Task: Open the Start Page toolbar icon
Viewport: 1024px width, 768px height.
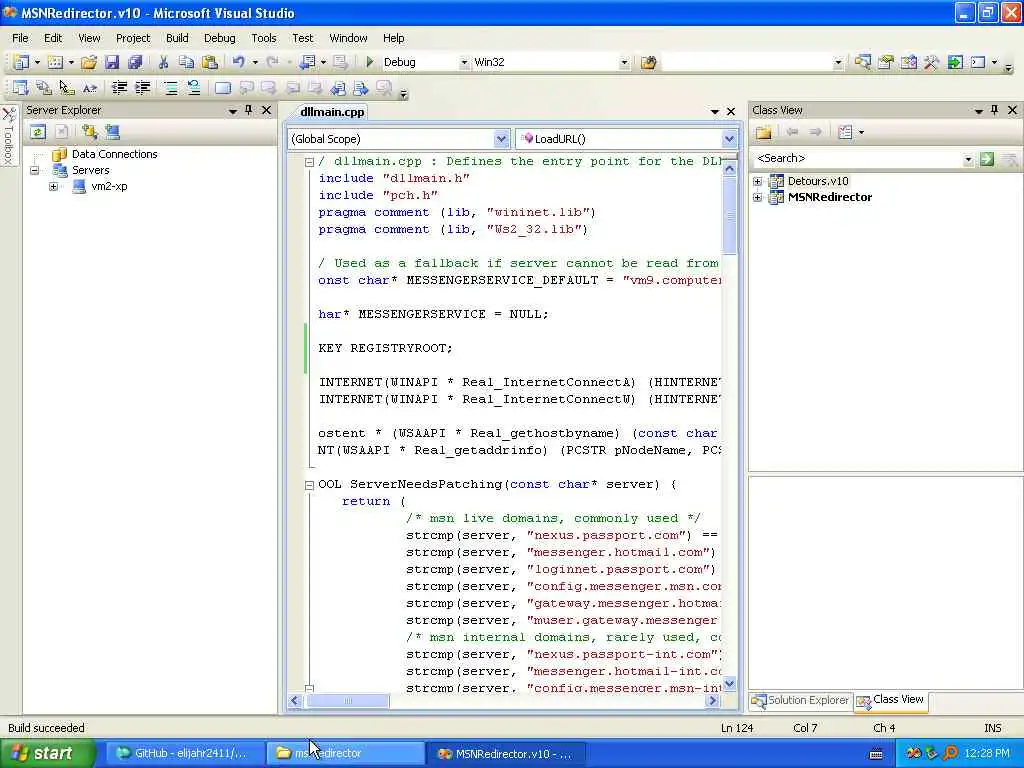Action: pyautogui.click(x=955, y=63)
